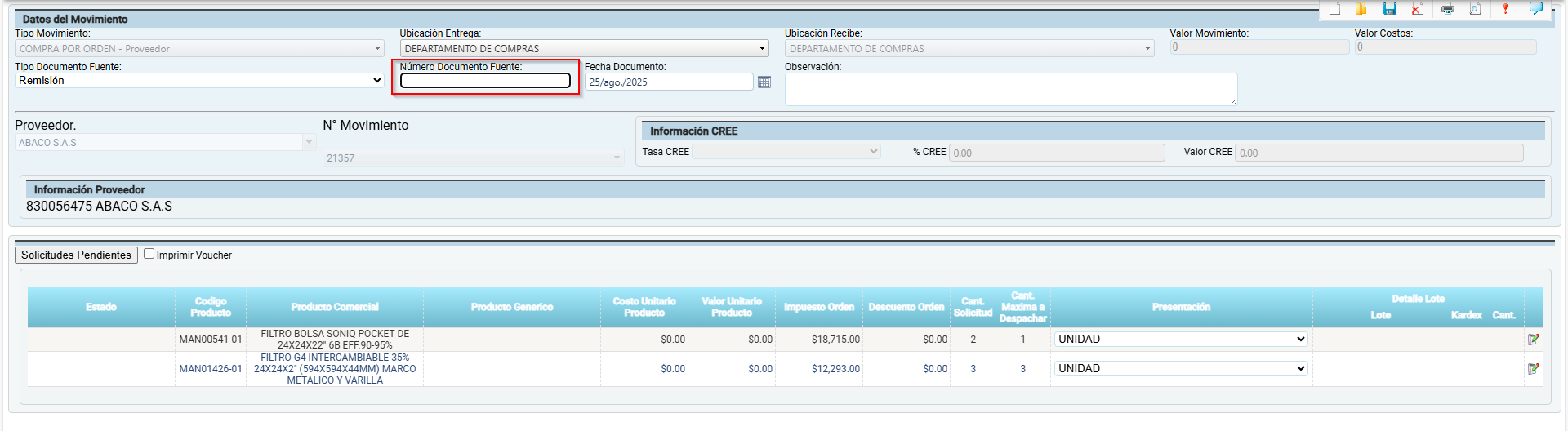
Task: Click the printer icon
Action: 1448,9
